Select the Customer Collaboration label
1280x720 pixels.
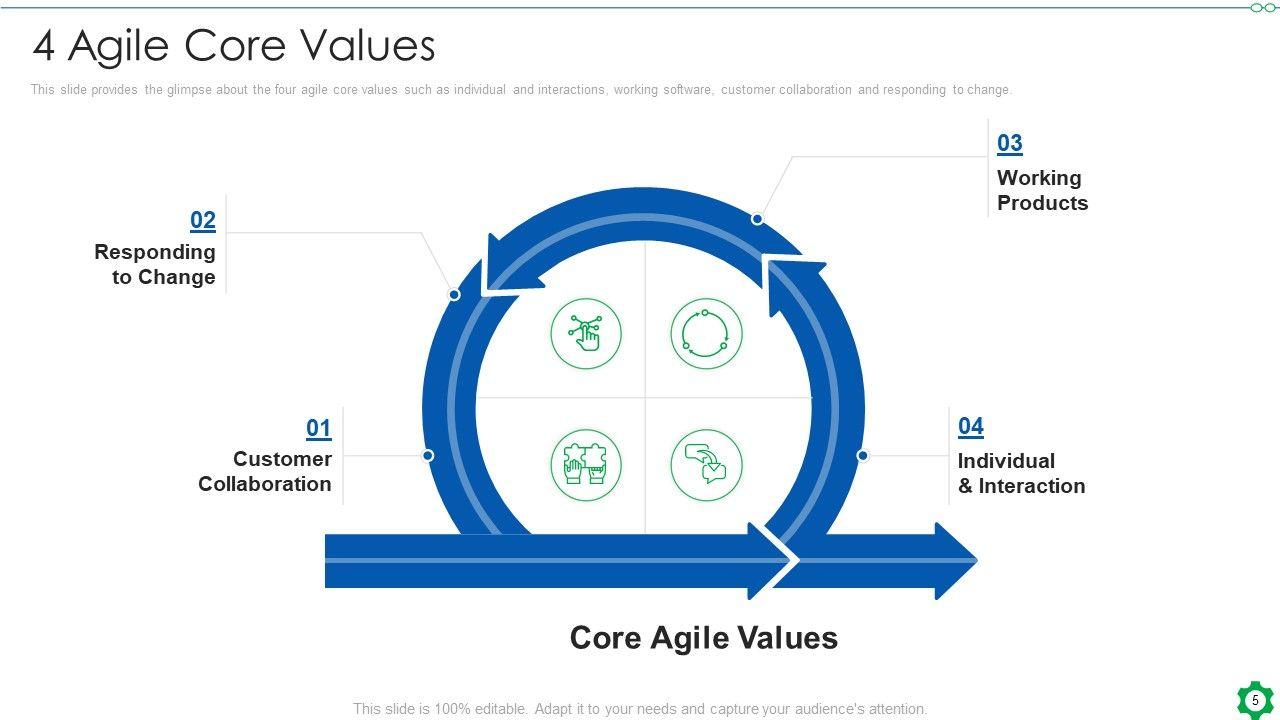pyautogui.click(x=265, y=471)
